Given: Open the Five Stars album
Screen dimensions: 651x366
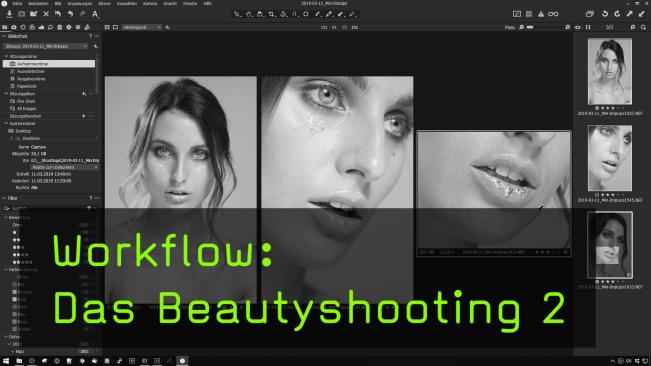Looking at the screenshot, I should (x=26, y=101).
